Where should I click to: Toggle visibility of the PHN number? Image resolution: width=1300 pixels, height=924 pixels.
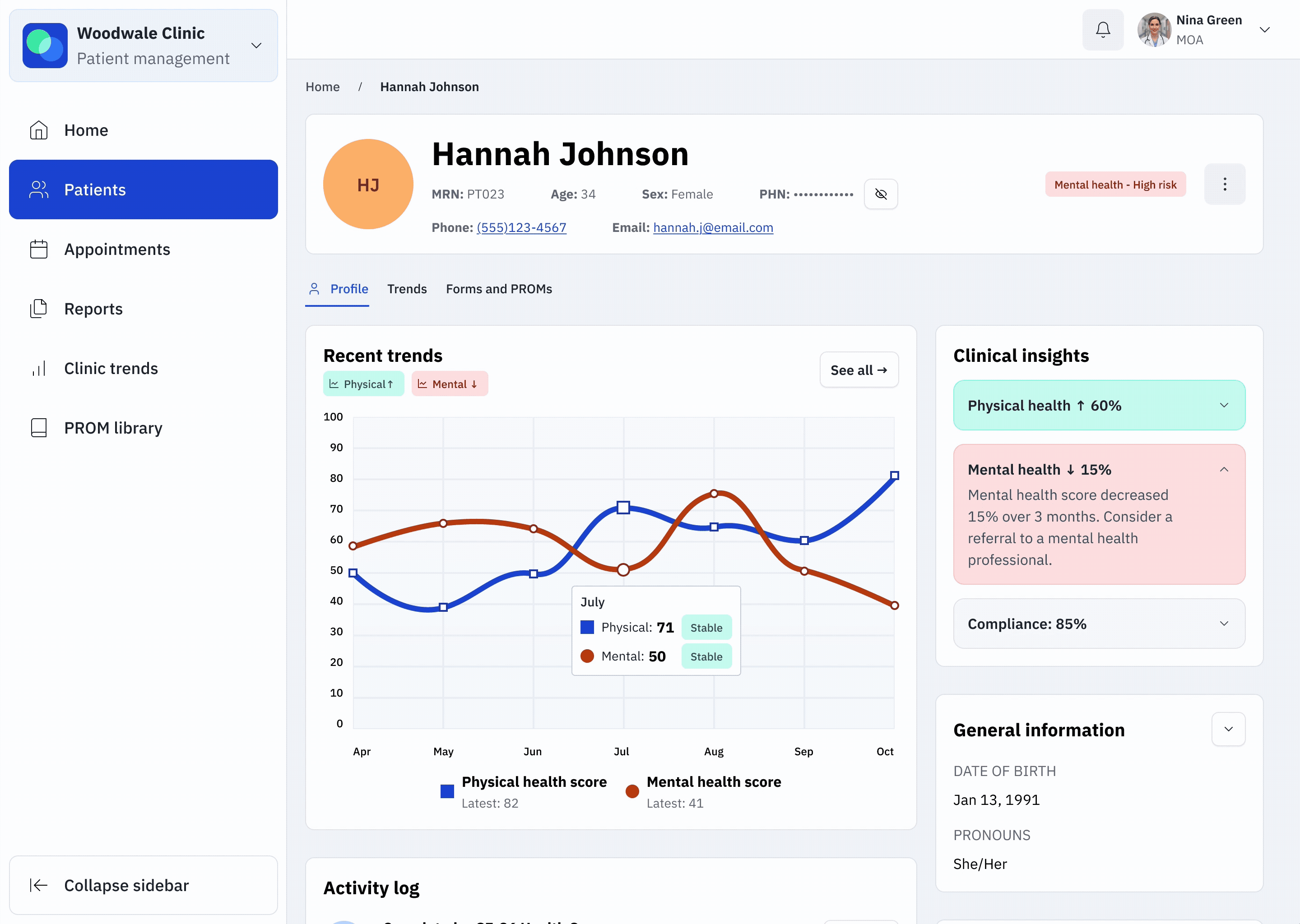coord(881,194)
